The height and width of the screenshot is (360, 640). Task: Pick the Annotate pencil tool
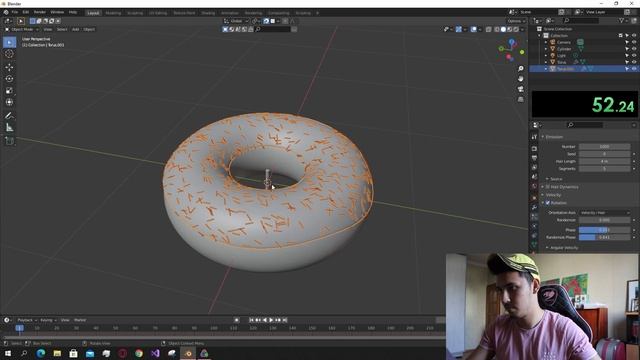(9, 116)
